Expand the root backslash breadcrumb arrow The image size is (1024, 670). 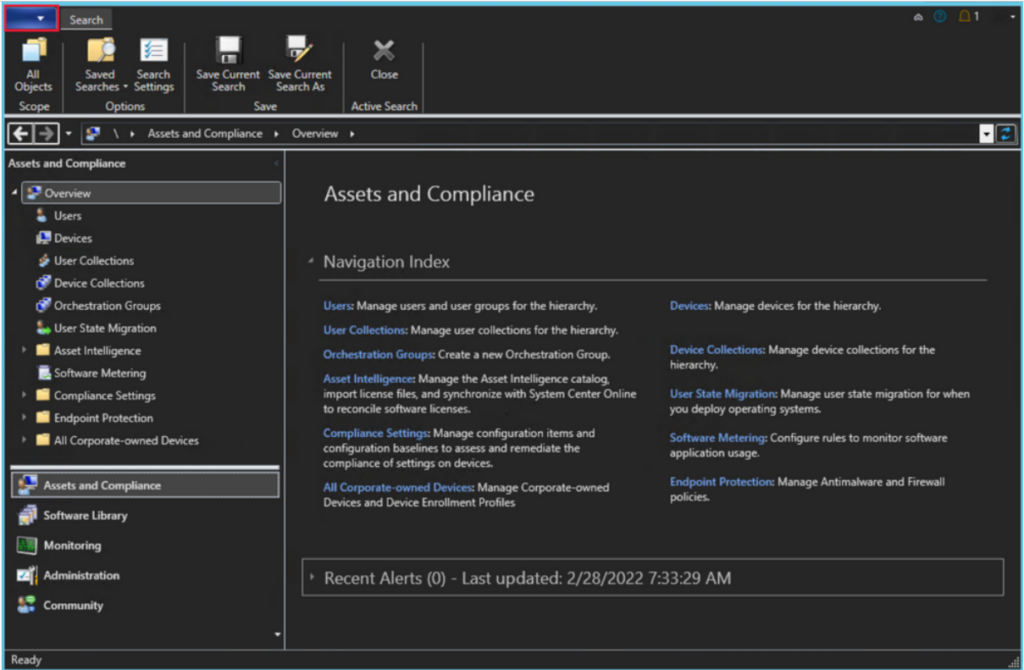coord(132,134)
